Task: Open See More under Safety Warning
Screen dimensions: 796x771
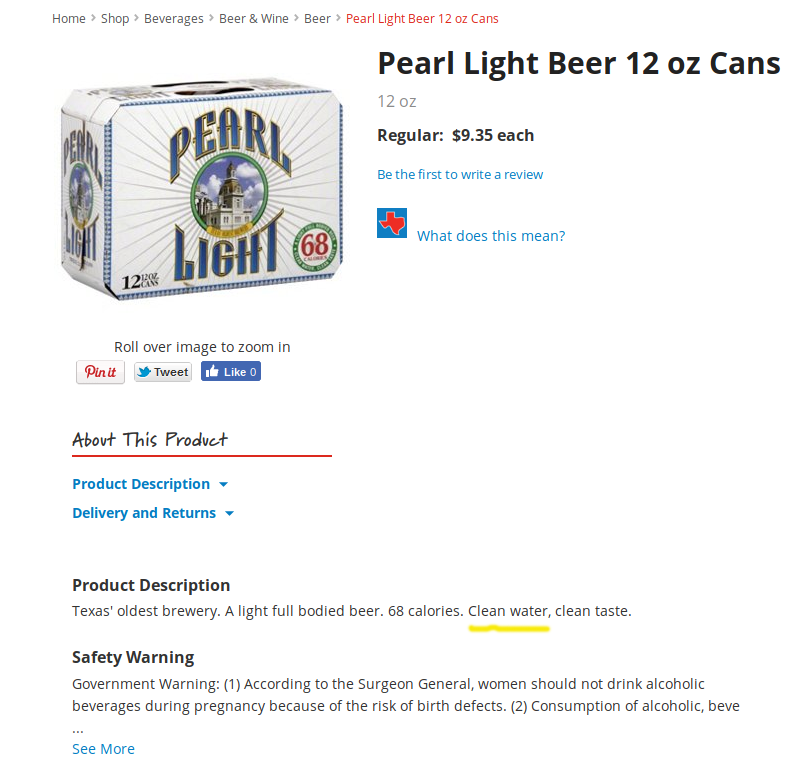Action: point(103,749)
